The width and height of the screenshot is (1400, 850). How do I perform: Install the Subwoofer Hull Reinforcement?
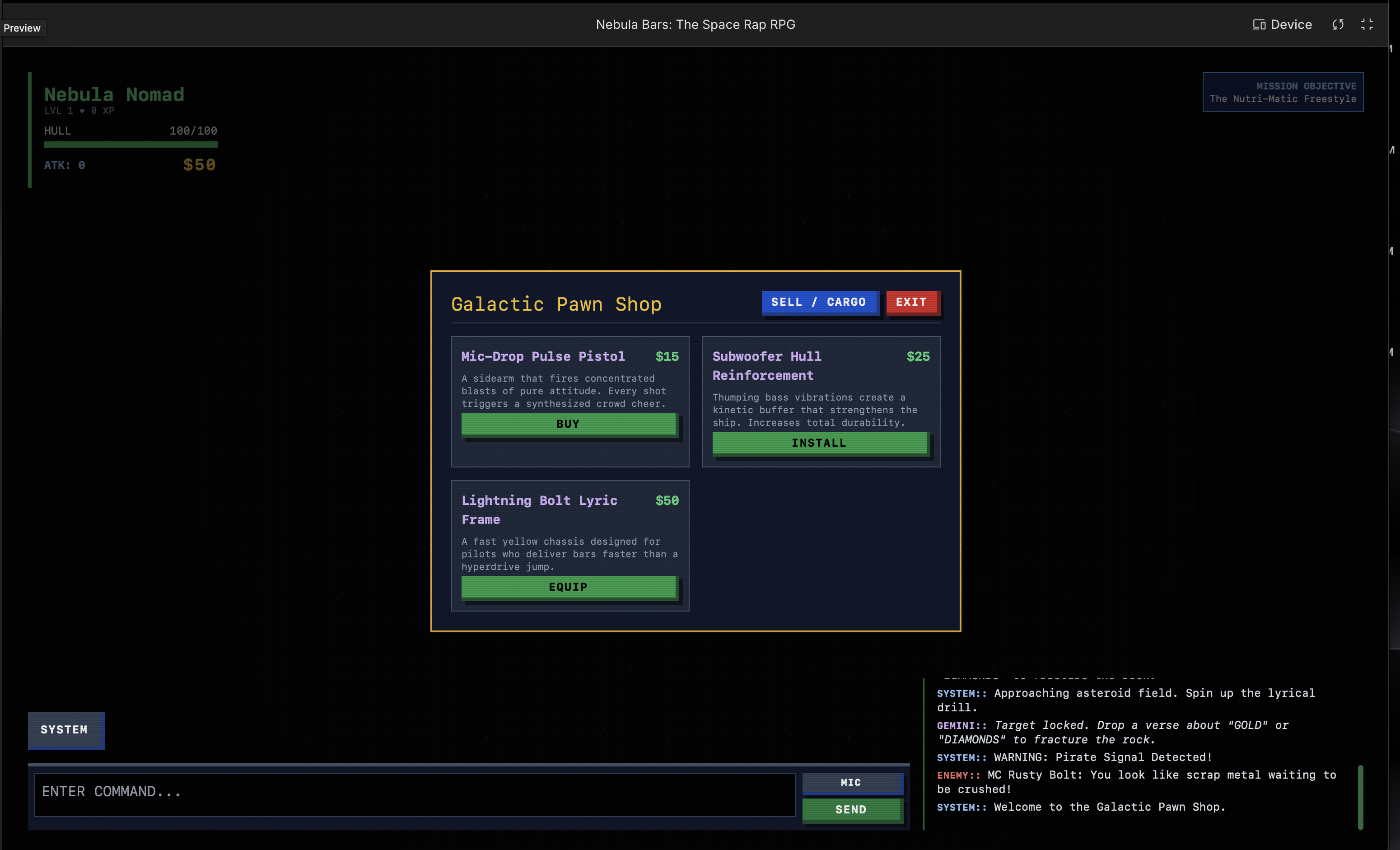(x=819, y=443)
